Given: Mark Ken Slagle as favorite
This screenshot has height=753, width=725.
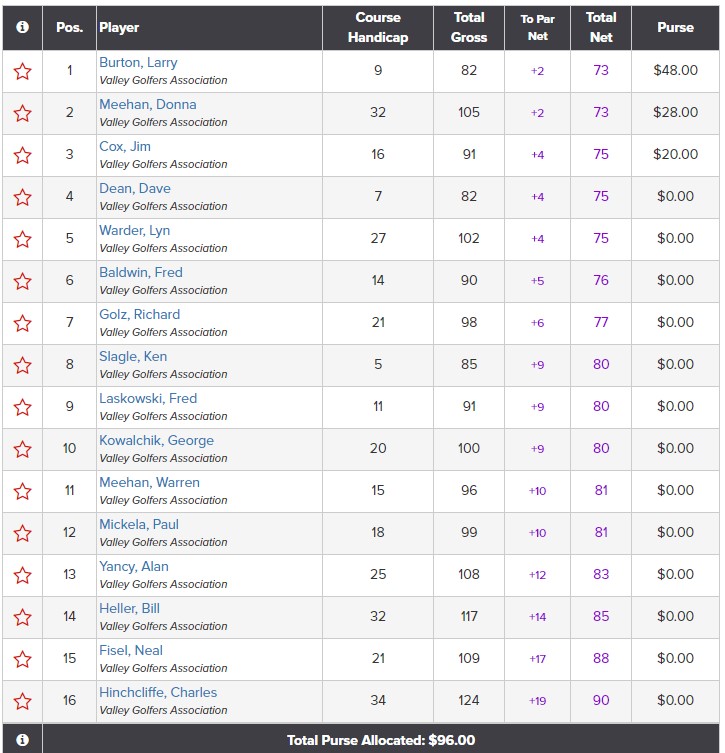Looking at the screenshot, I should click(x=22, y=366).
